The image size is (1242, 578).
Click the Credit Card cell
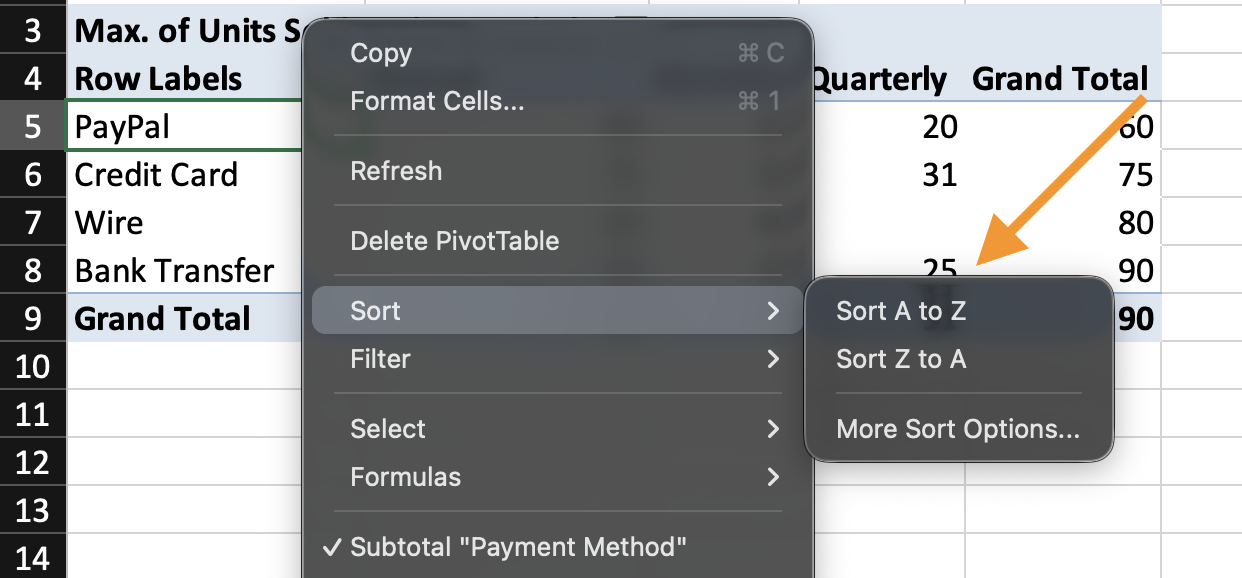(x=156, y=175)
